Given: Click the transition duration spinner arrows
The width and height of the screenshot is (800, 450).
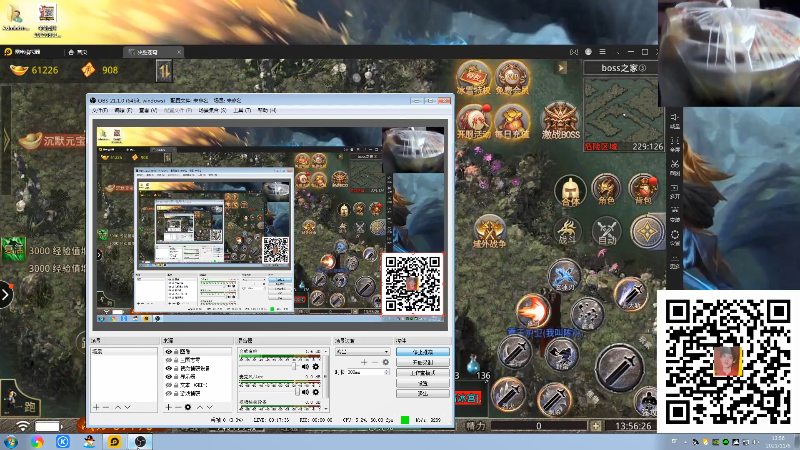Looking at the screenshot, I should coord(387,372).
